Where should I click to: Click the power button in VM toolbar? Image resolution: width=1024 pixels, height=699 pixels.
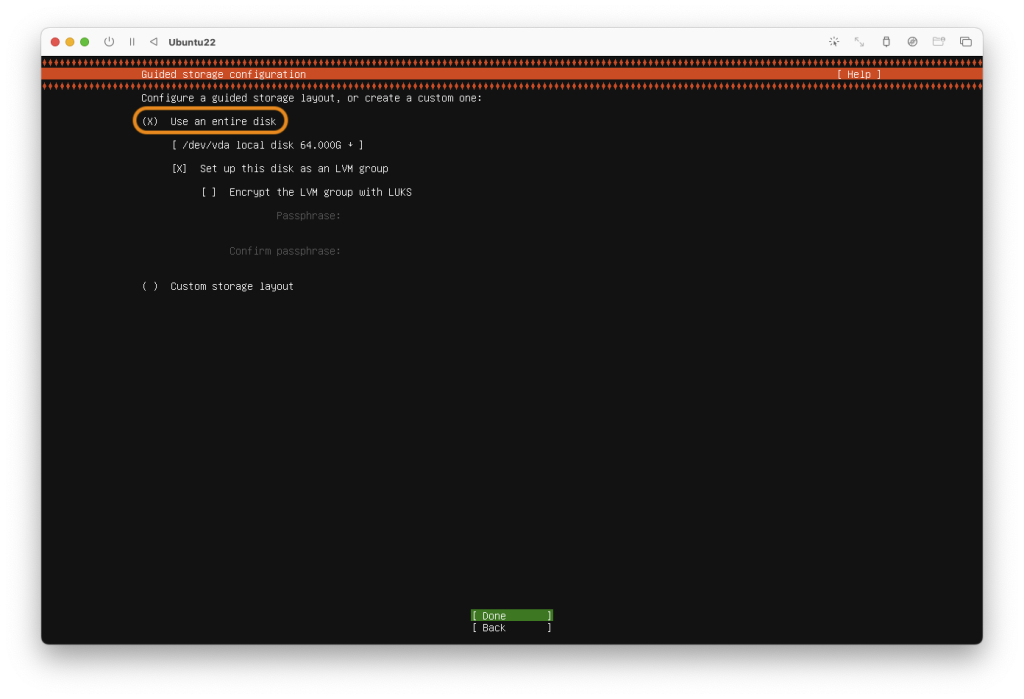click(109, 42)
